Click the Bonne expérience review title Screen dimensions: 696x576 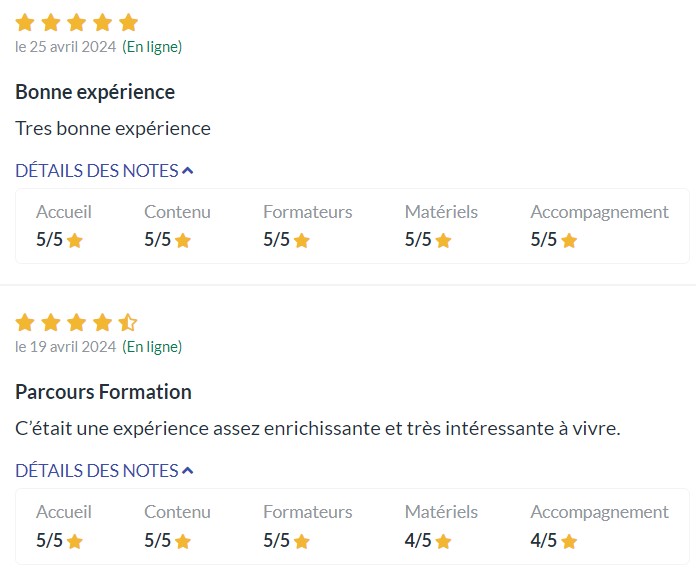coord(95,92)
